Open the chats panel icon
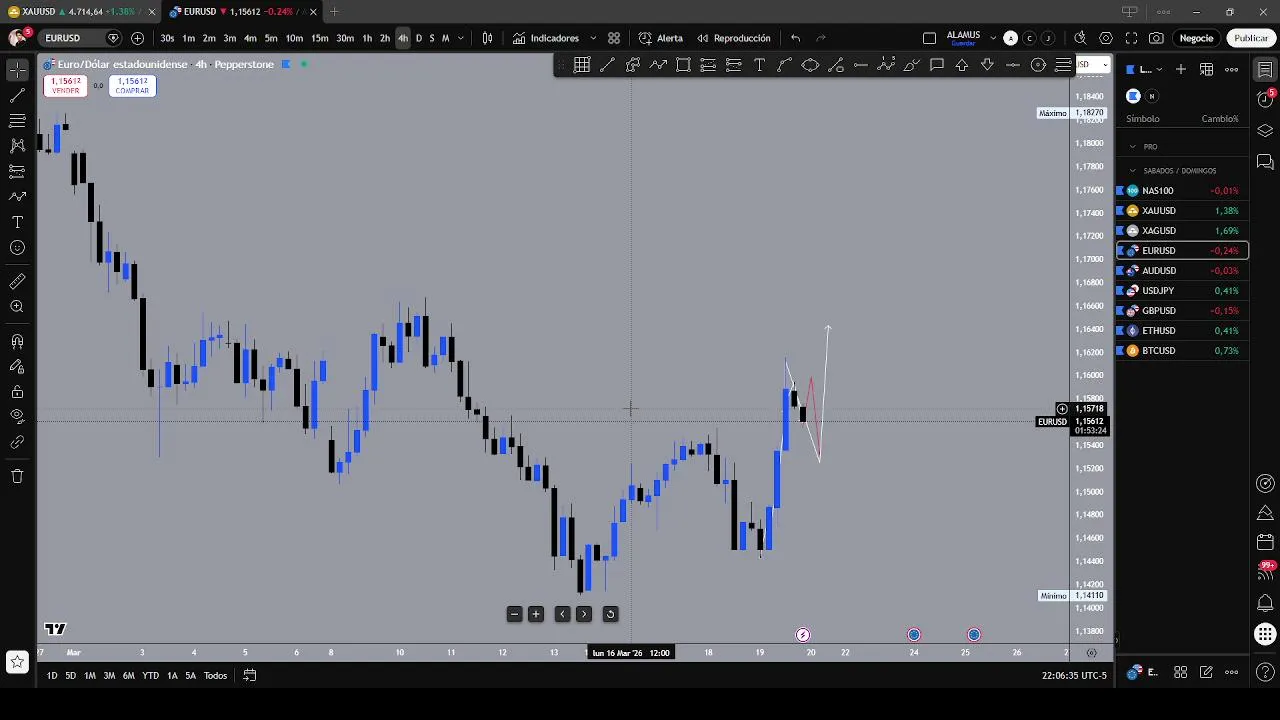The image size is (1280, 720). tap(1265, 162)
